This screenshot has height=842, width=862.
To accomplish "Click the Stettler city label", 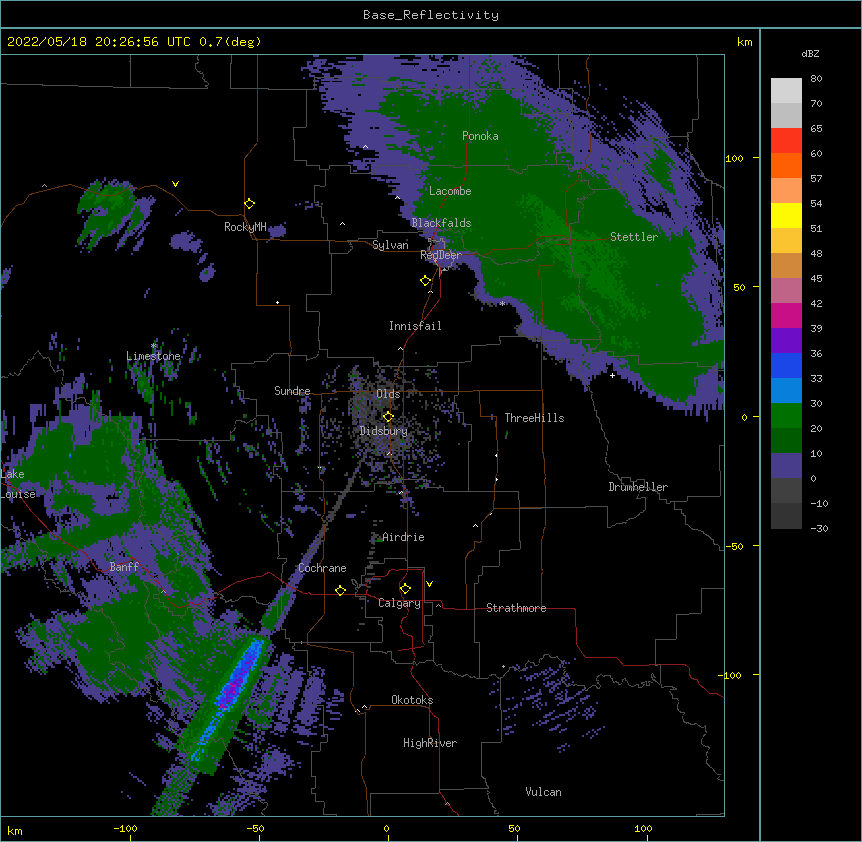I will point(634,237).
